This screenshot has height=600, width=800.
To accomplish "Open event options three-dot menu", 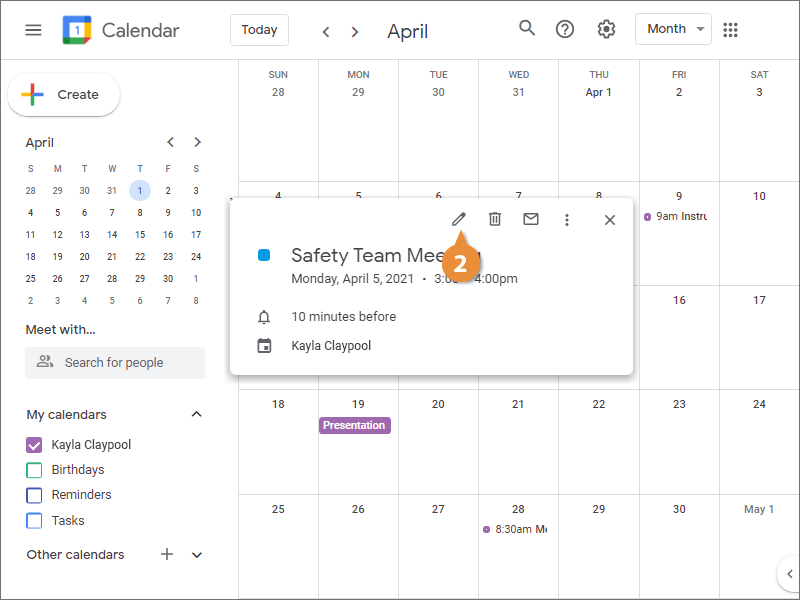I will pos(566,220).
